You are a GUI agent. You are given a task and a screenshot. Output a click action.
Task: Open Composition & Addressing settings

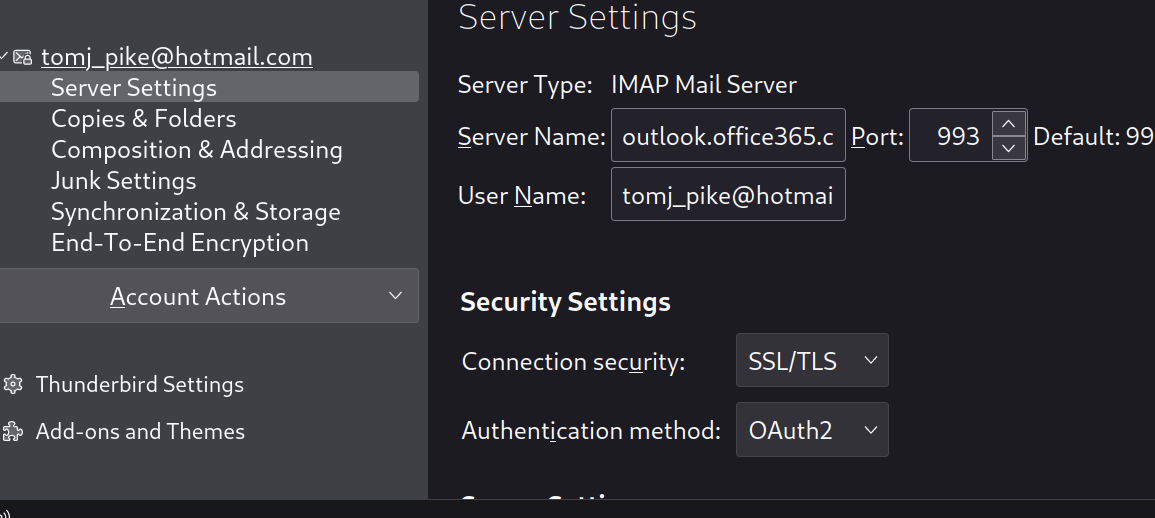tap(197, 150)
